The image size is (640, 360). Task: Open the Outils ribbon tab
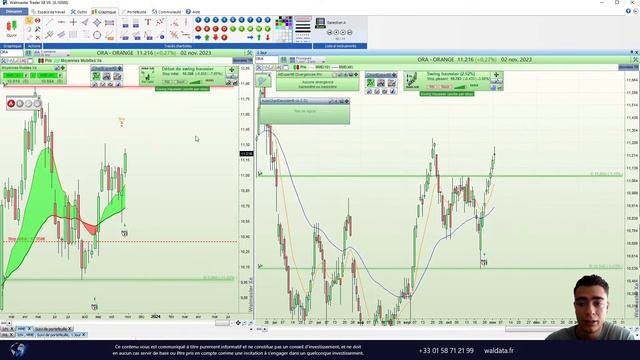point(79,12)
